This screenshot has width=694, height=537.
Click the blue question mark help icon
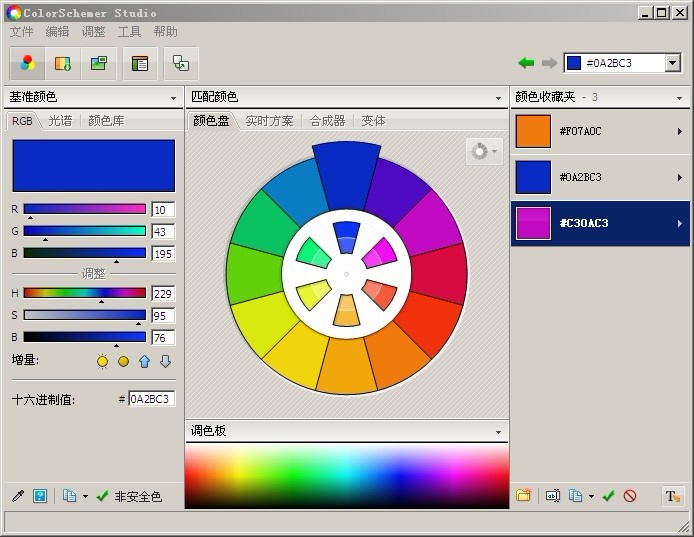click(x=40, y=496)
